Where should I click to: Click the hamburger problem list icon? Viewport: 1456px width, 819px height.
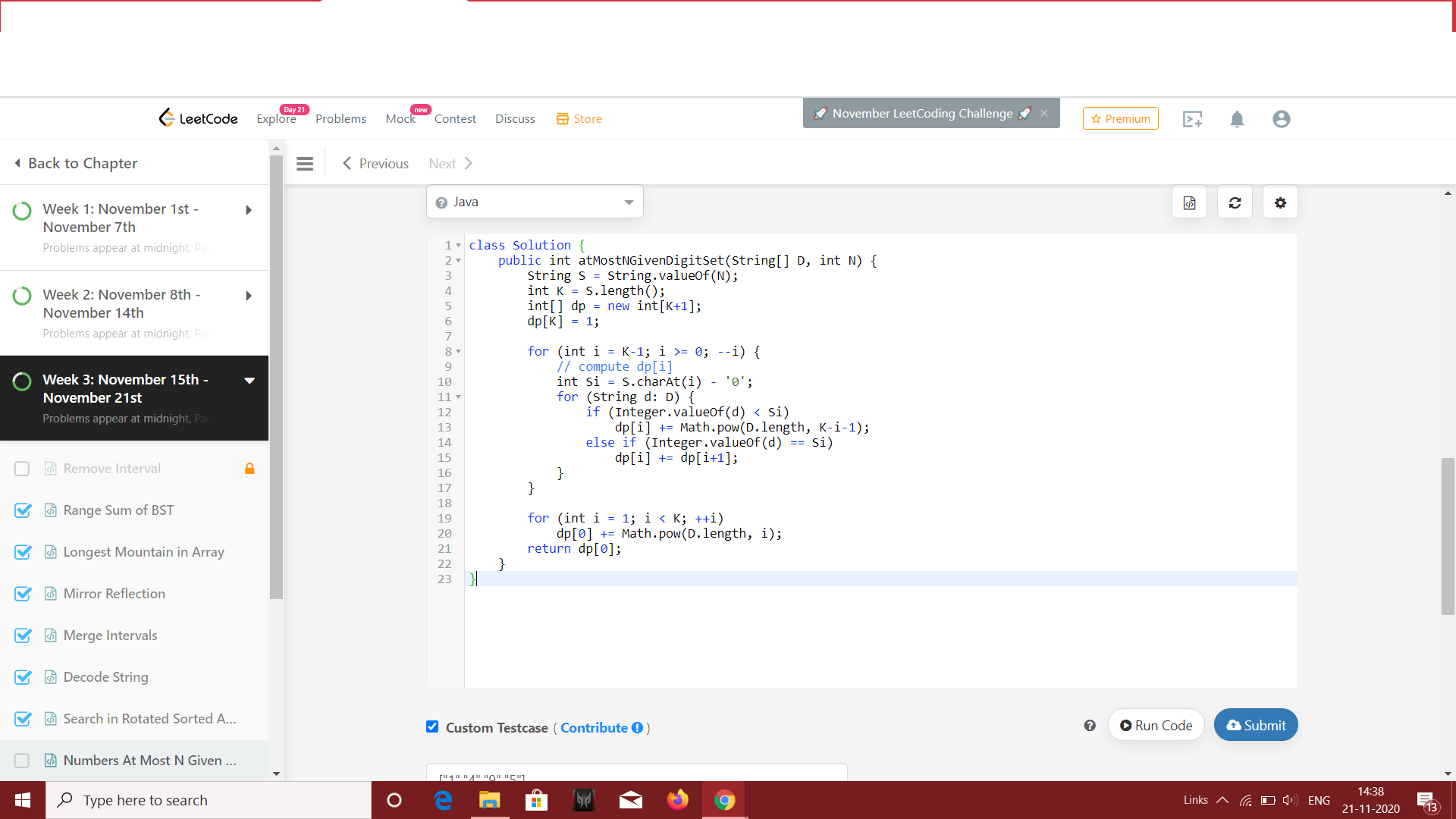[x=305, y=164]
